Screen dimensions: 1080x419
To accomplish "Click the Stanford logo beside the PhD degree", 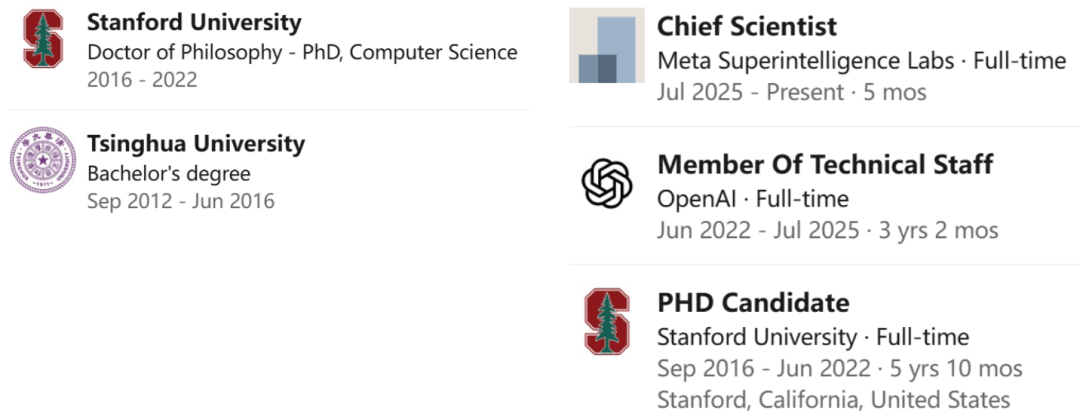I will (x=44, y=39).
